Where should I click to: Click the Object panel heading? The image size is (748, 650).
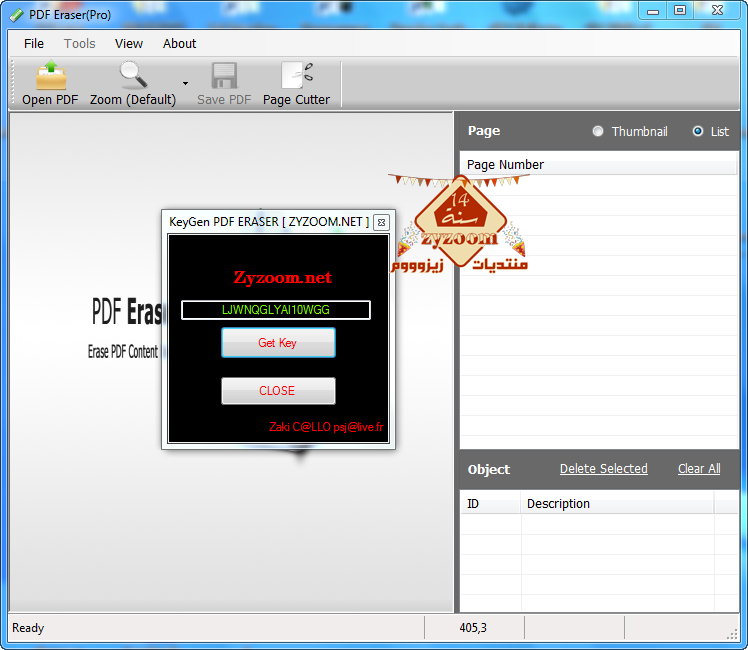[488, 469]
